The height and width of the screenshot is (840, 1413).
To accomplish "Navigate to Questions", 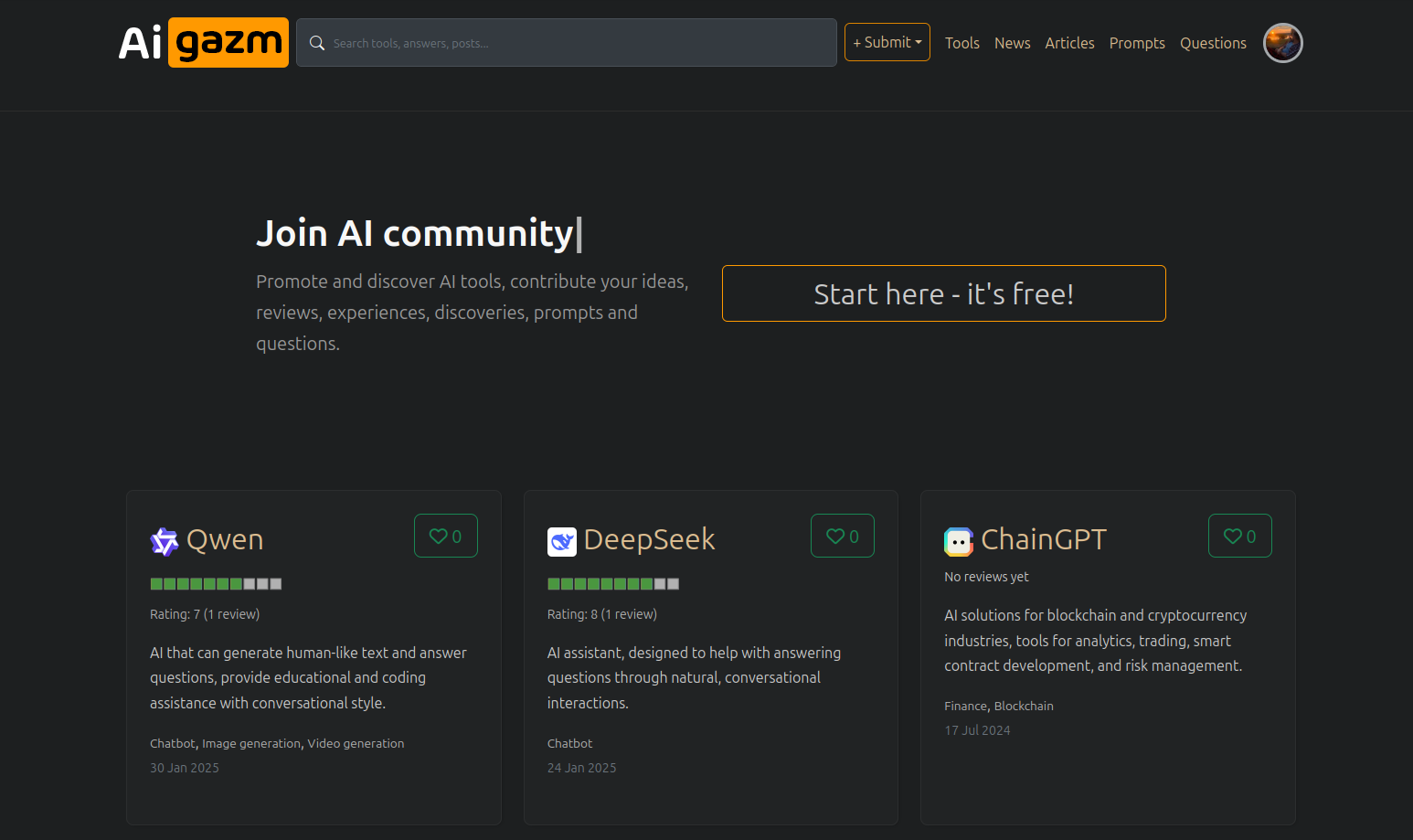I will click(x=1213, y=43).
